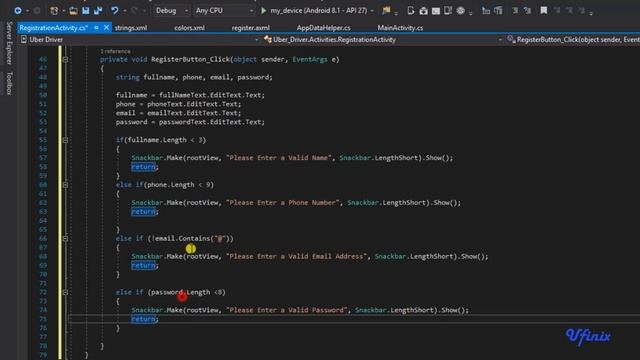Select the RegistrationActivity.cs tab
This screenshot has height=360, width=640.
pyautogui.click(x=53, y=28)
